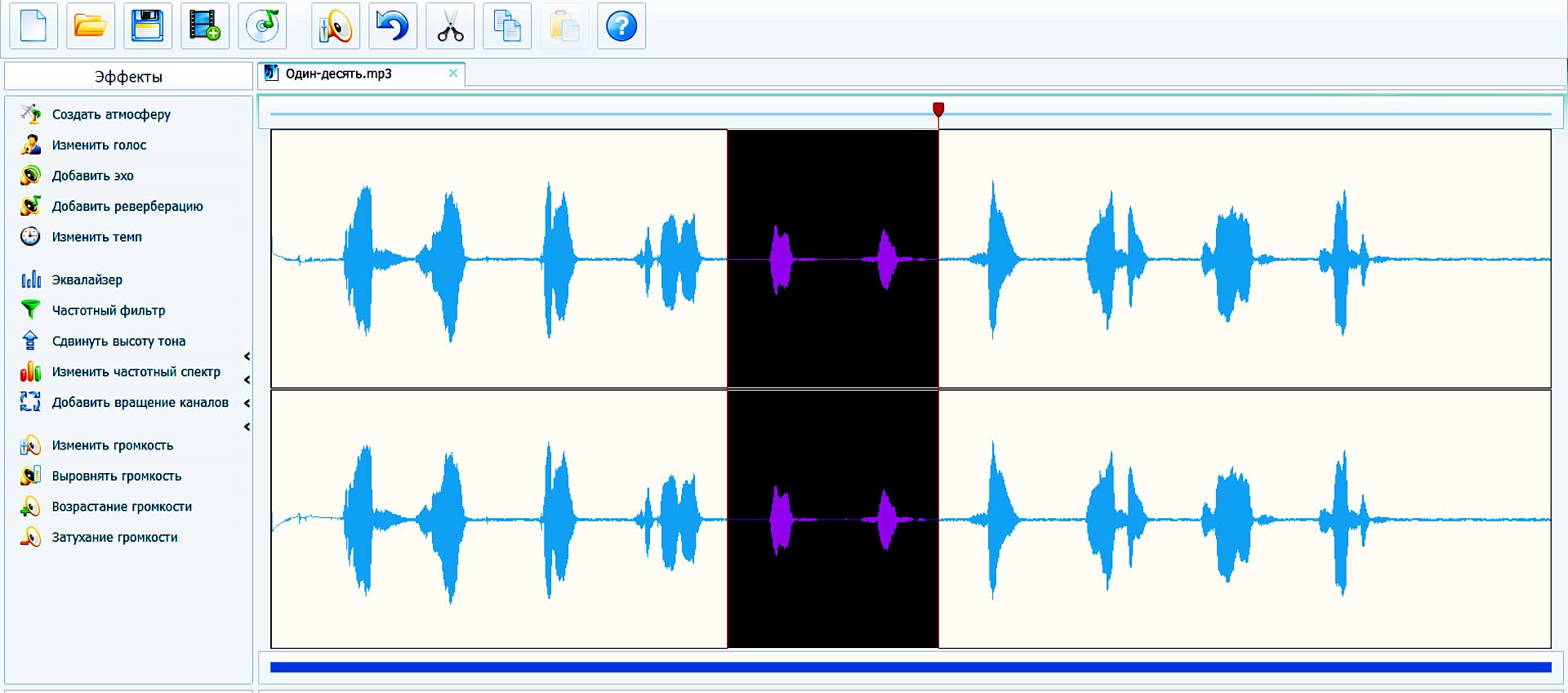The height and width of the screenshot is (693, 1568).
Task: Open a file with the folder icon
Action: [91, 26]
